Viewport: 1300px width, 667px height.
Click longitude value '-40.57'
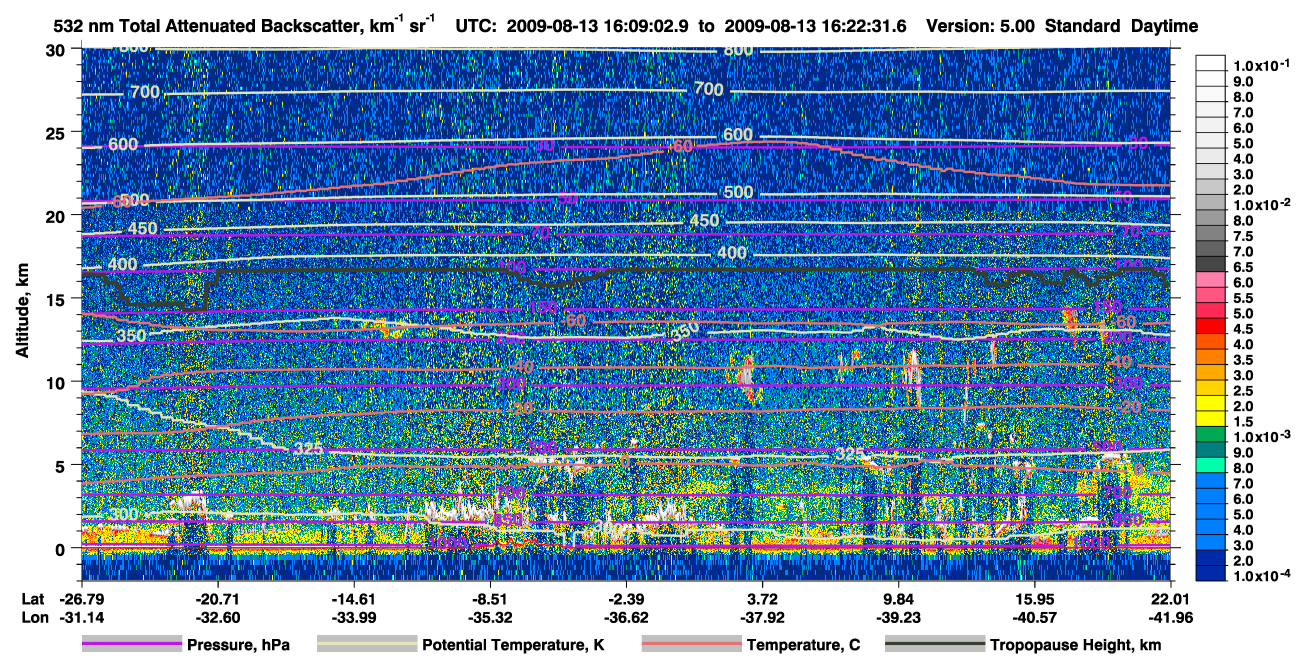click(1035, 617)
